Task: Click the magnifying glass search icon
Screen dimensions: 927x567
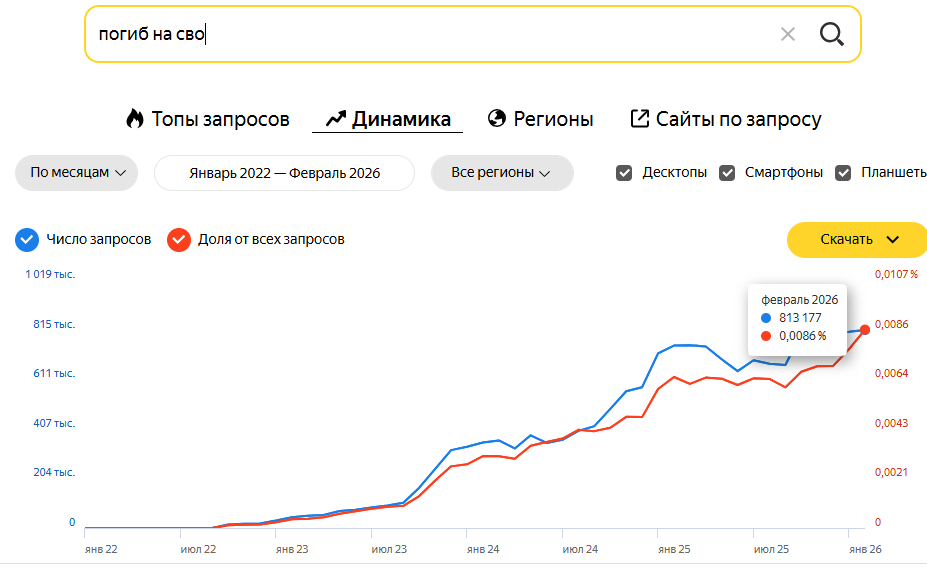Action: coord(832,34)
